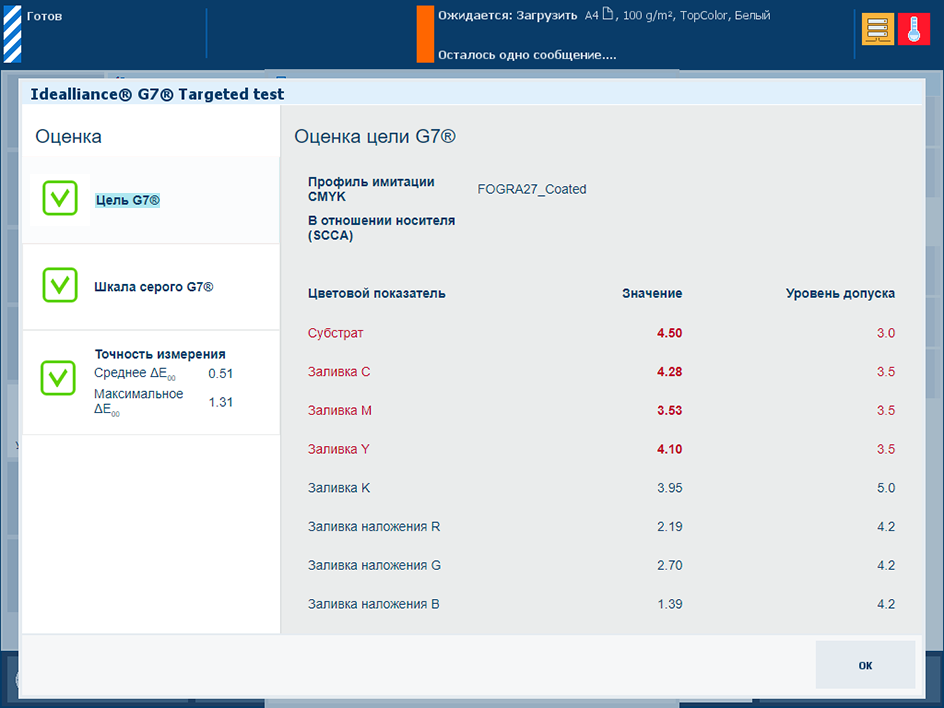944x708 pixels.
Task: Click the value 2.70 for overprint G
Action: click(669, 565)
